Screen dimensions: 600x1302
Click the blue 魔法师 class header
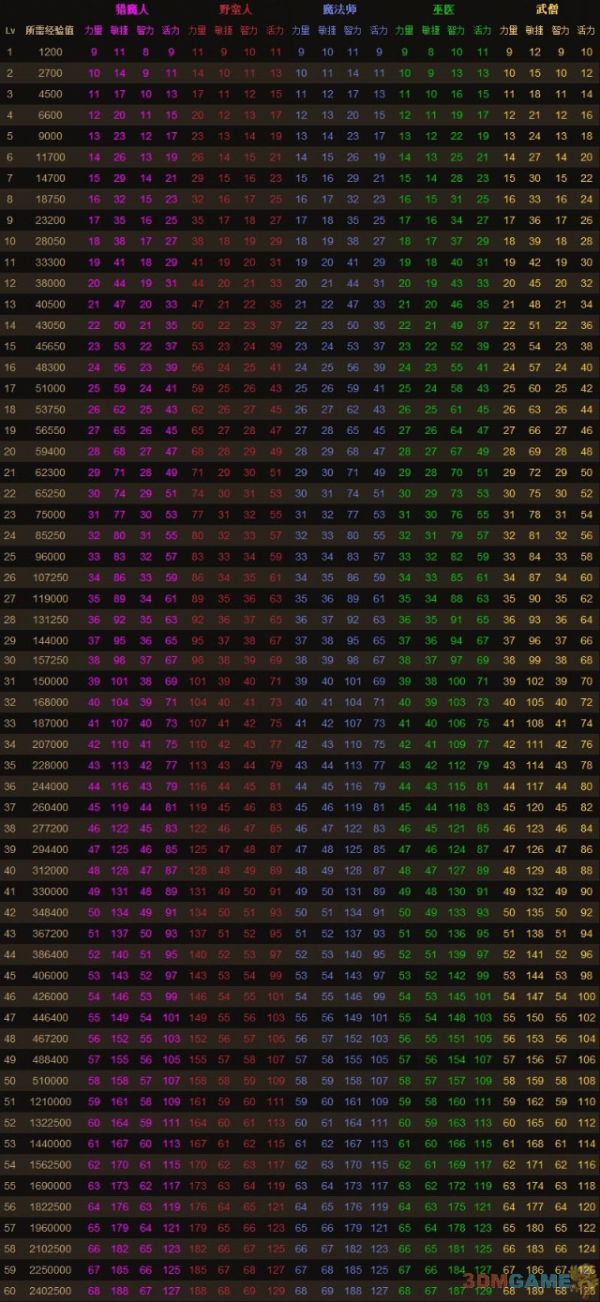339,9
